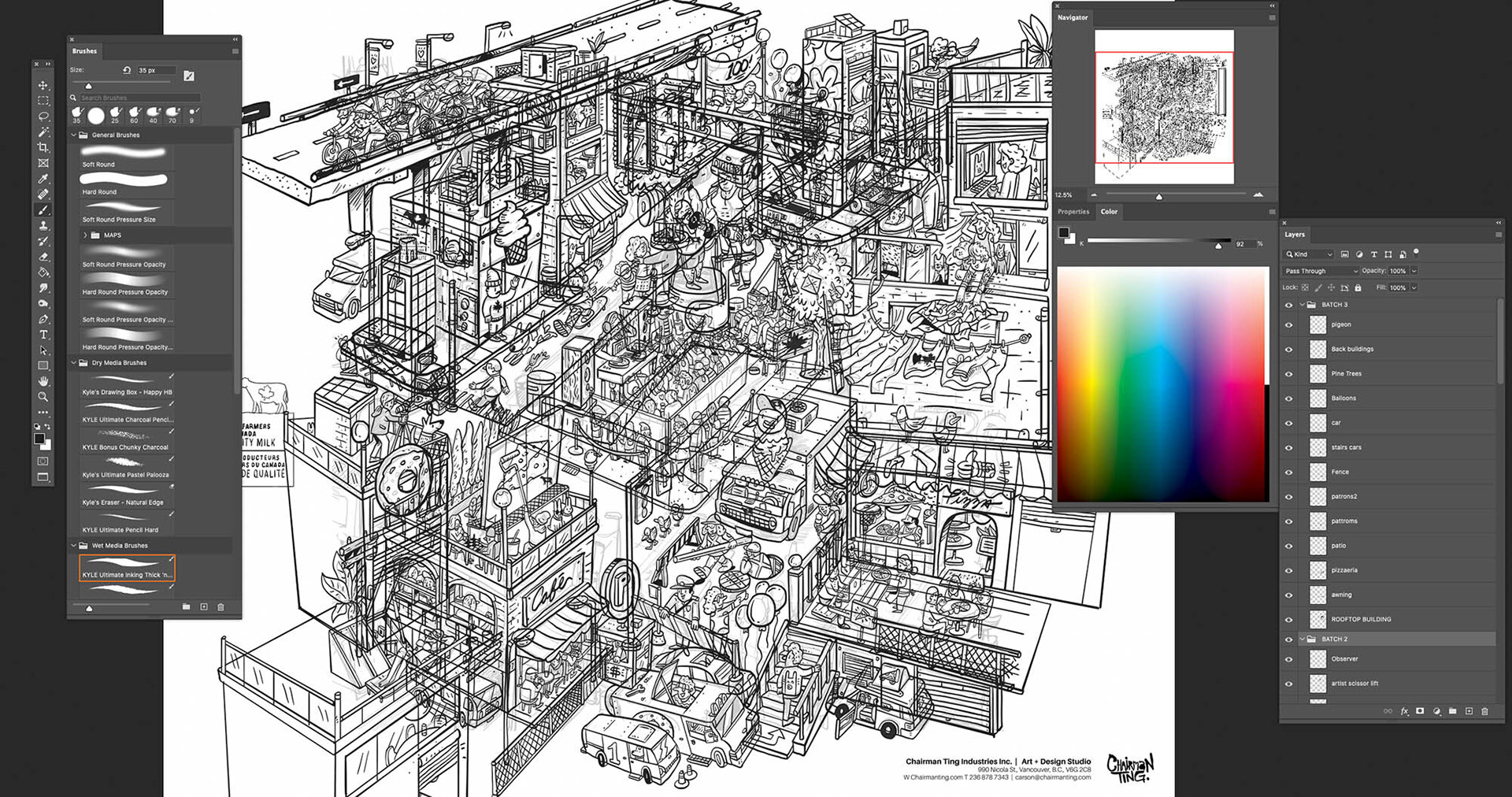1512x797 pixels.
Task: Open the Color panel menu
Action: point(1272,212)
